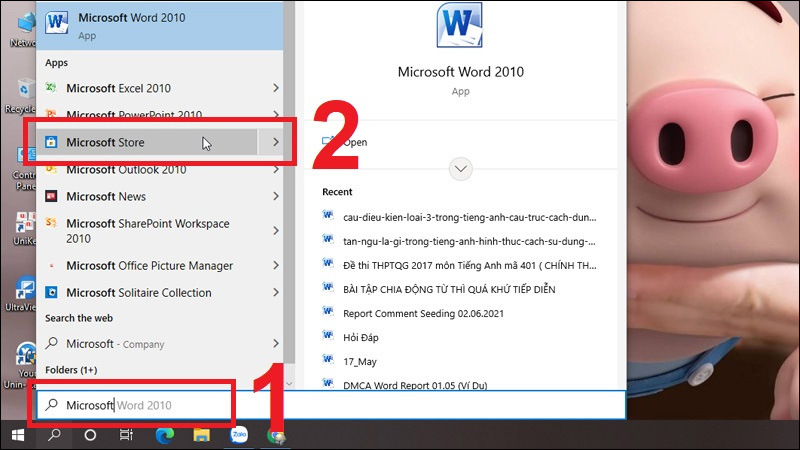
Task: Expand the Microsoft Store result arrow
Action: (x=276, y=142)
